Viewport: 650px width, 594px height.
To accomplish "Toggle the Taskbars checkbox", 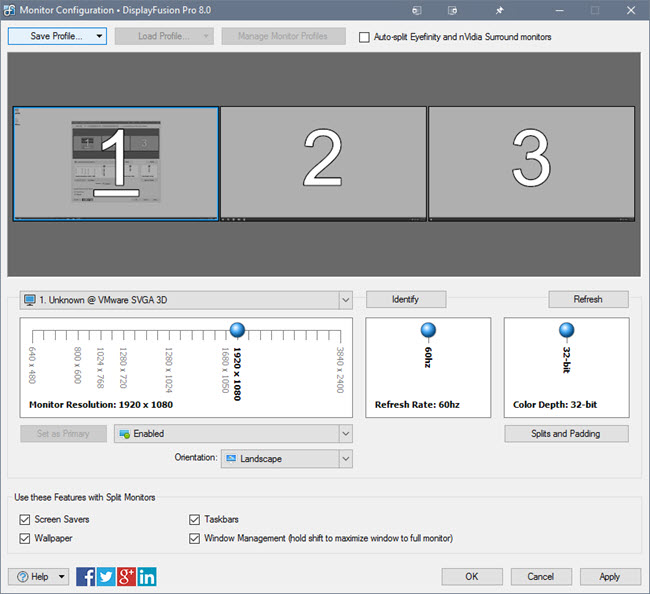I will tap(194, 519).
